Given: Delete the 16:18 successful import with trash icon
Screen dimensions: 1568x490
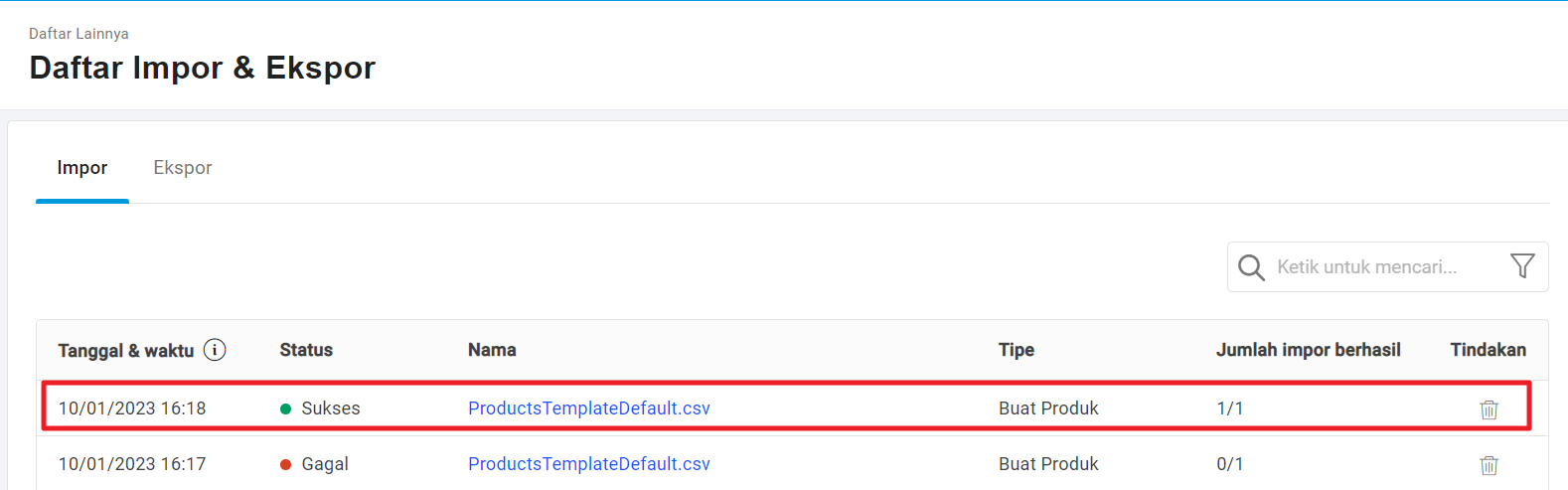Looking at the screenshot, I should click(x=1489, y=409).
